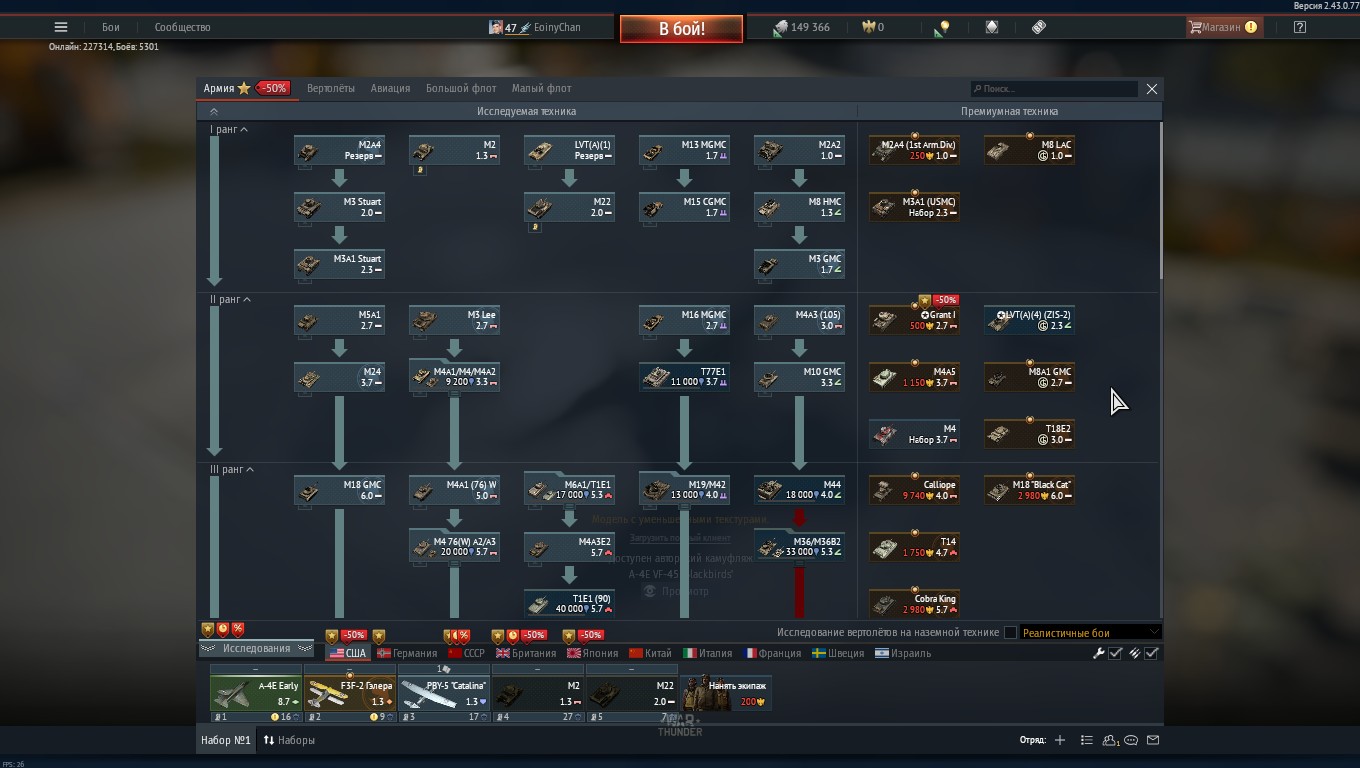Image resolution: width=1360 pixels, height=768 pixels.
Task: Click the tech tree vertical scrollbar
Action: click(x=1161, y=200)
